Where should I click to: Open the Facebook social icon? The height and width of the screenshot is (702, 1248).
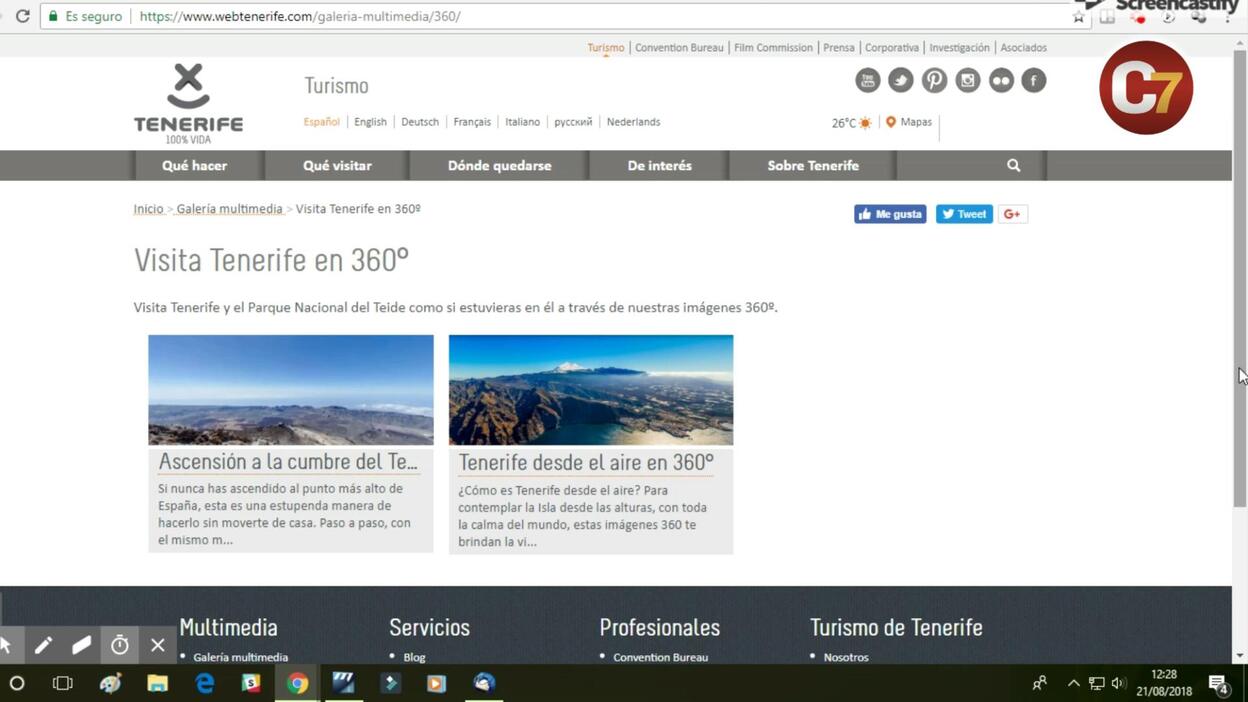pyautogui.click(x=1034, y=80)
